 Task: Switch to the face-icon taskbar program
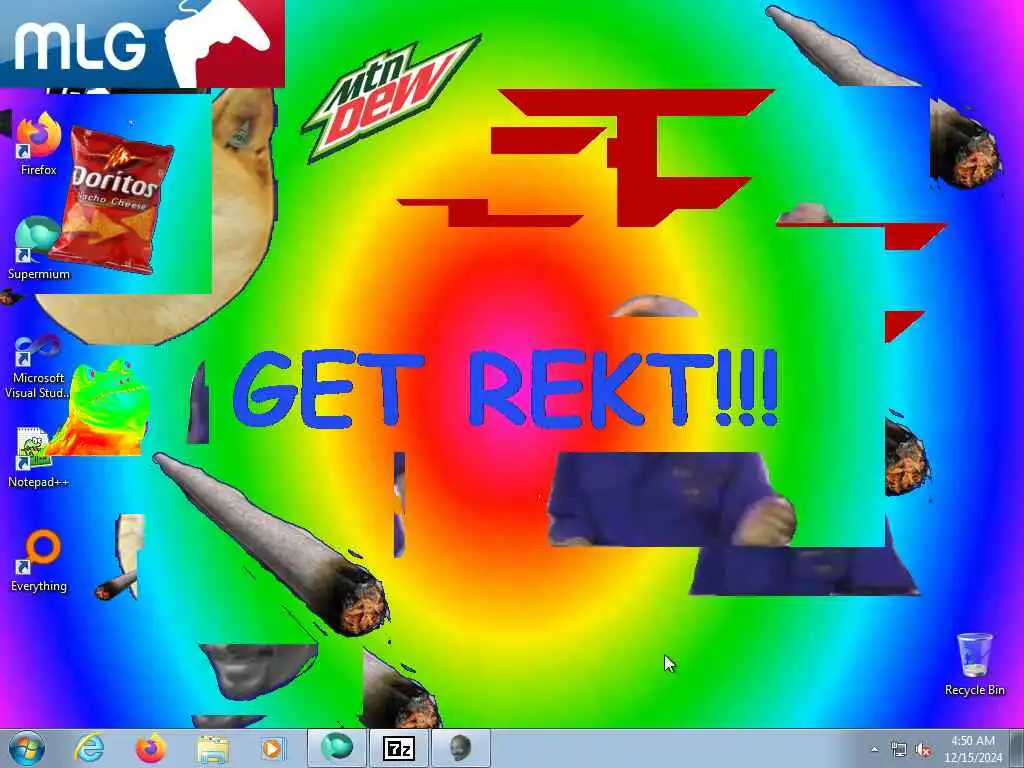tap(460, 748)
